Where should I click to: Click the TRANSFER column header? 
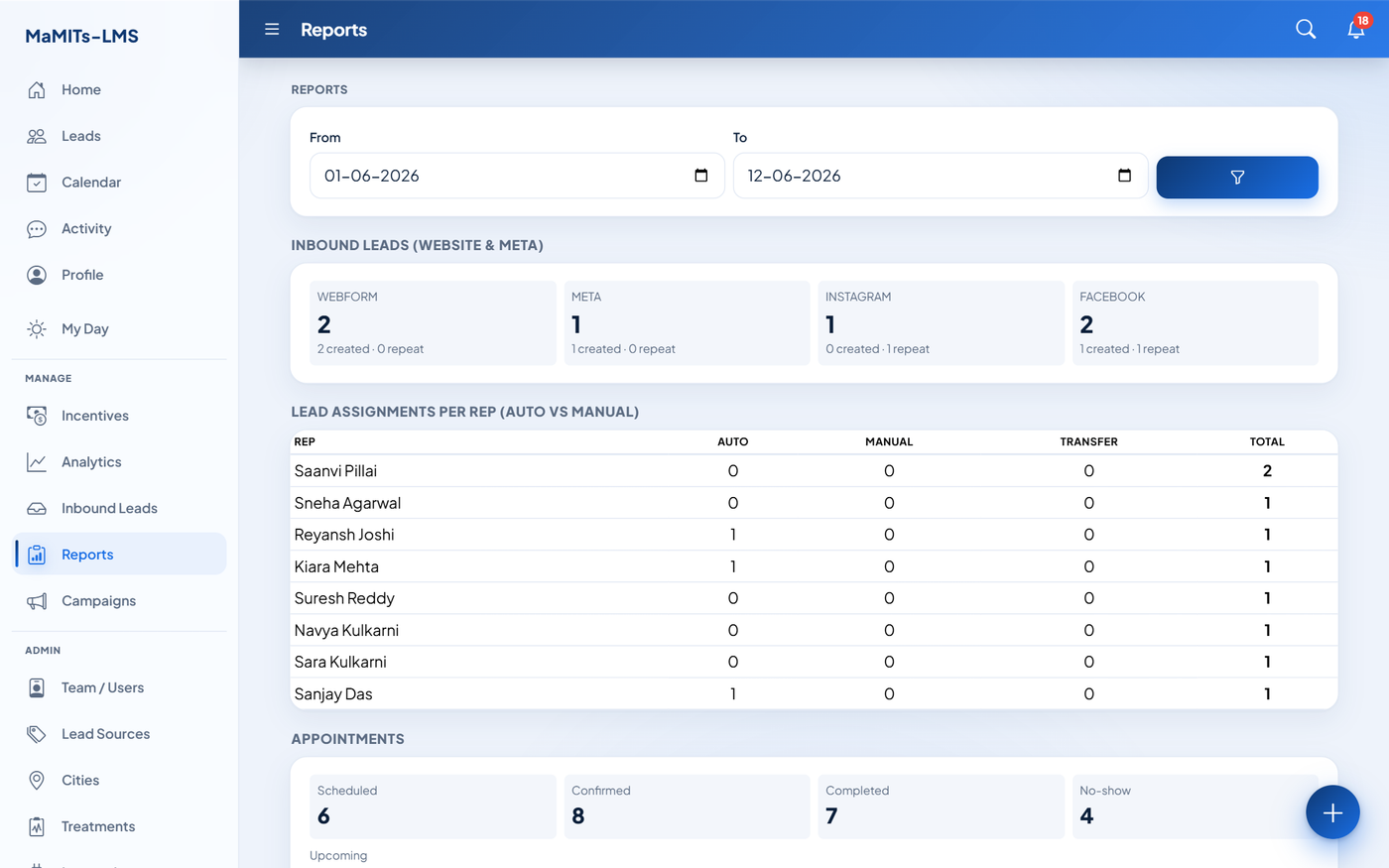click(1088, 441)
